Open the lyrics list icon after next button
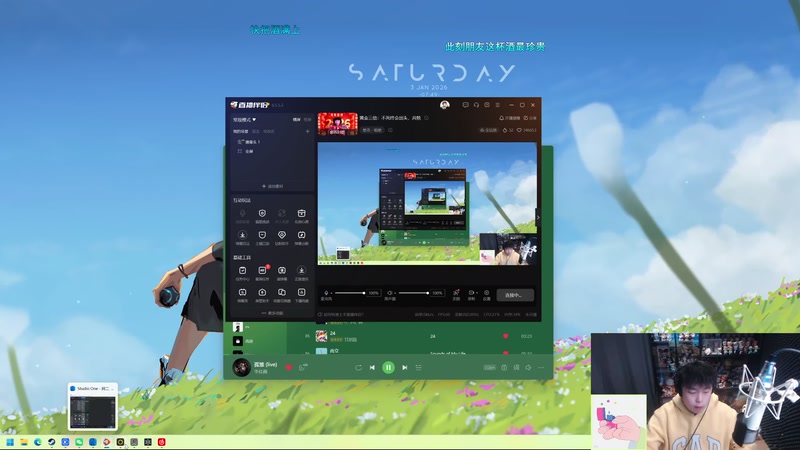 point(419,367)
